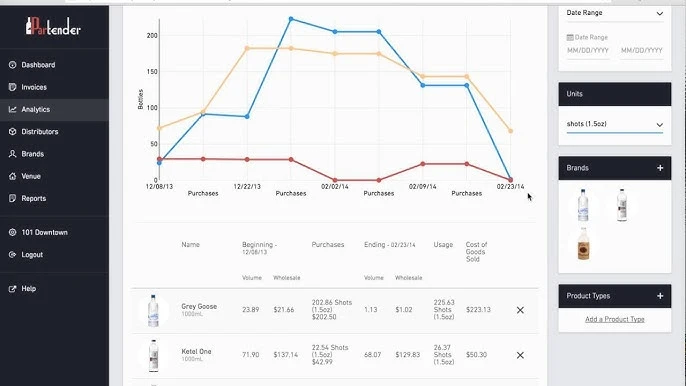
Task: Add a product type with plus icon
Action: 660,296
